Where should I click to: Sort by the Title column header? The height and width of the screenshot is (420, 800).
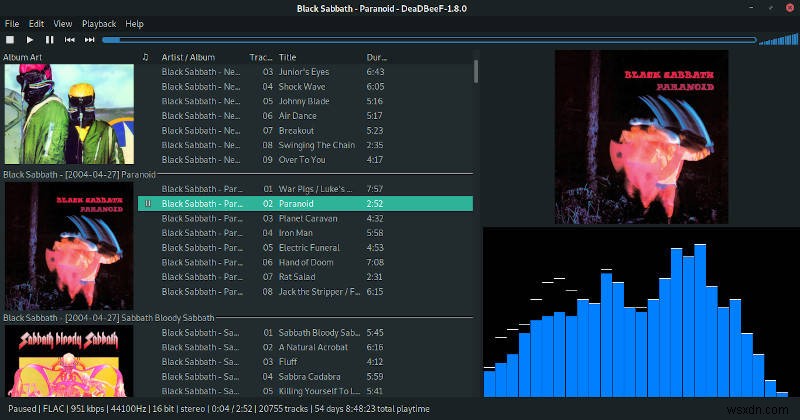tap(287, 57)
